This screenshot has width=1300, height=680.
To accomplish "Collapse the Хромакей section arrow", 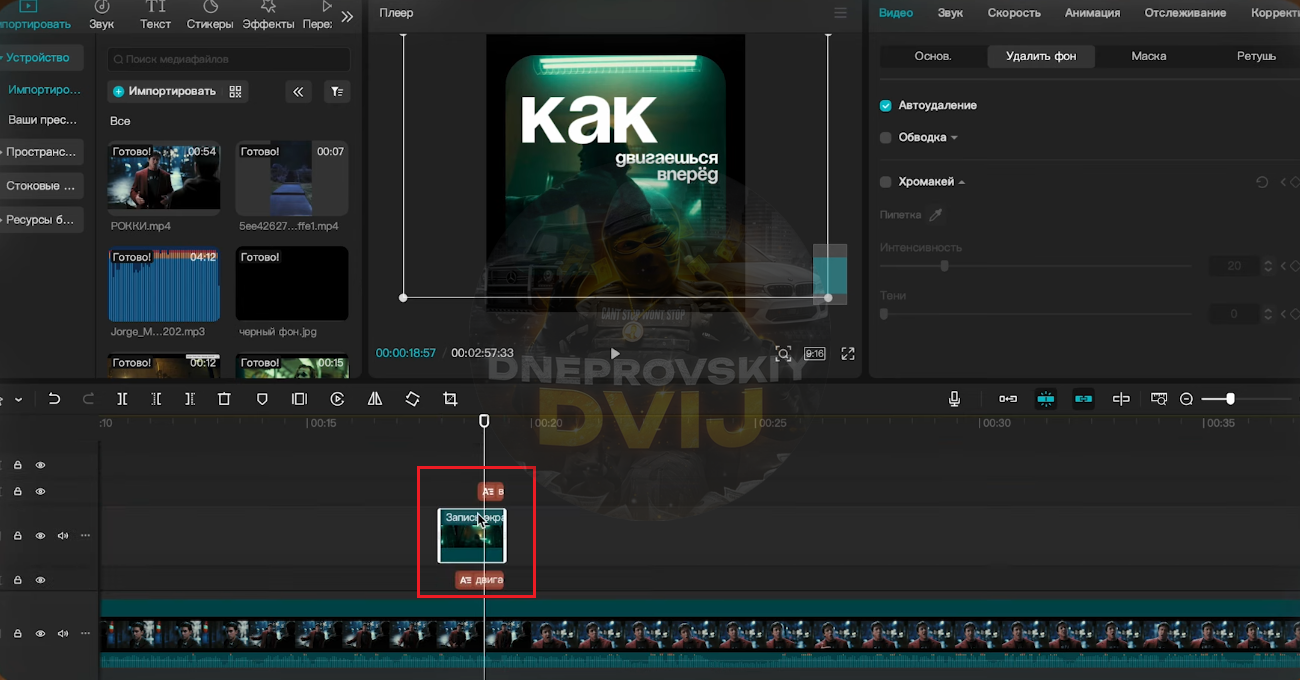I will point(962,182).
